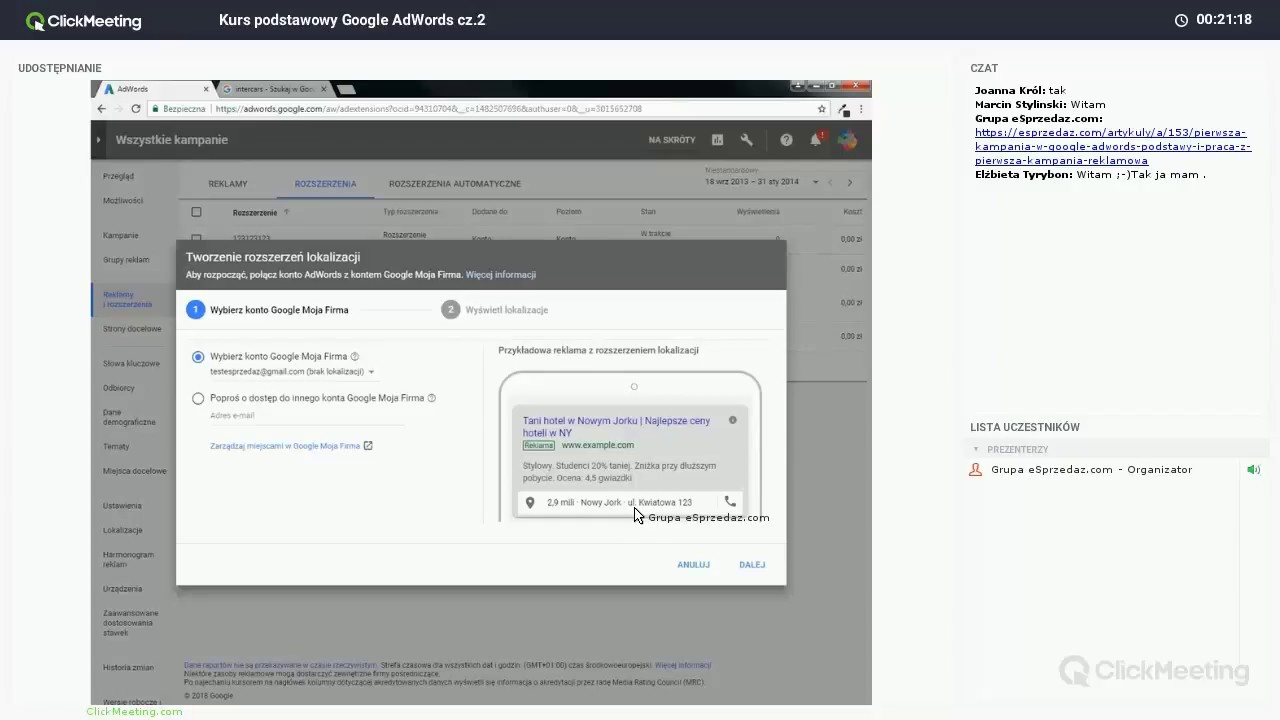Open the reports chart icon in AdWords header

tap(717, 140)
